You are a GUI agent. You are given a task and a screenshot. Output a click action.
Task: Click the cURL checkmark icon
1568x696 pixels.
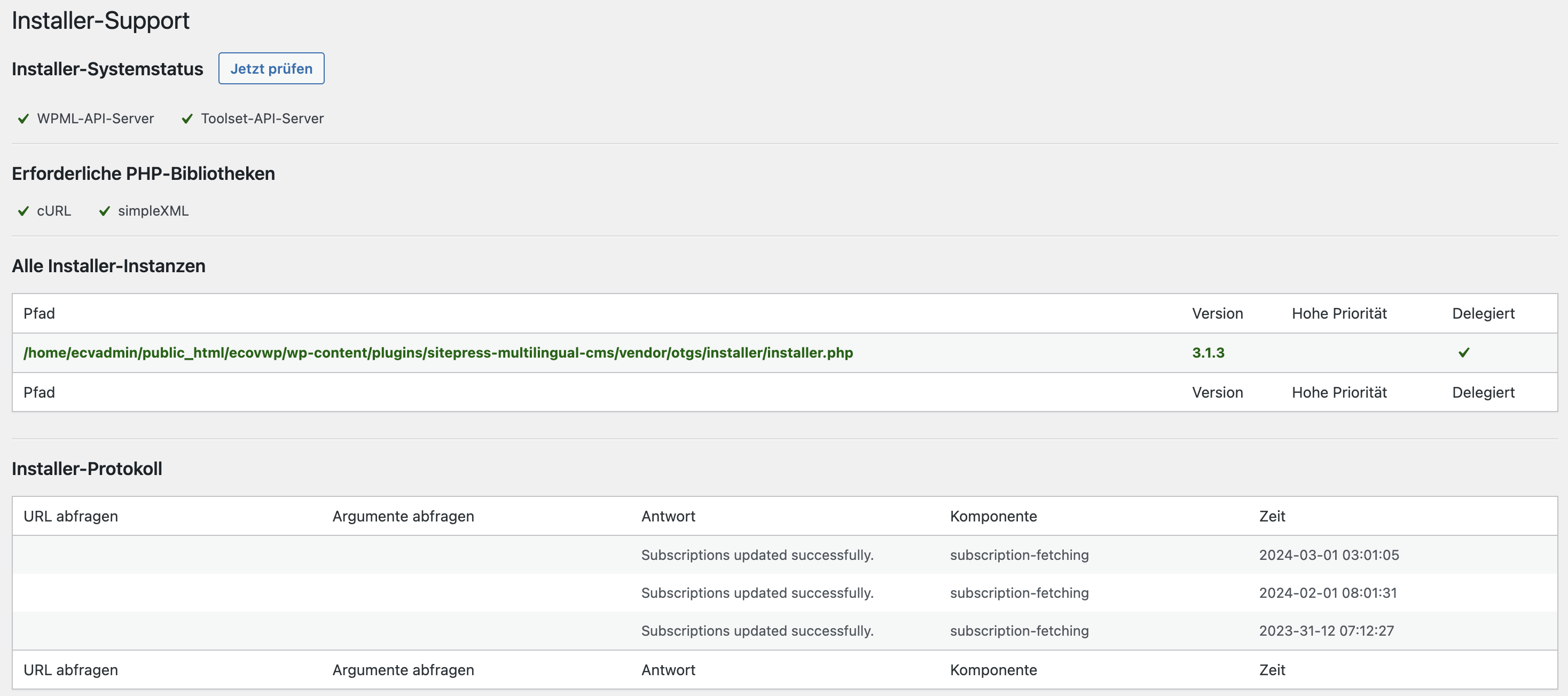pos(23,211)
